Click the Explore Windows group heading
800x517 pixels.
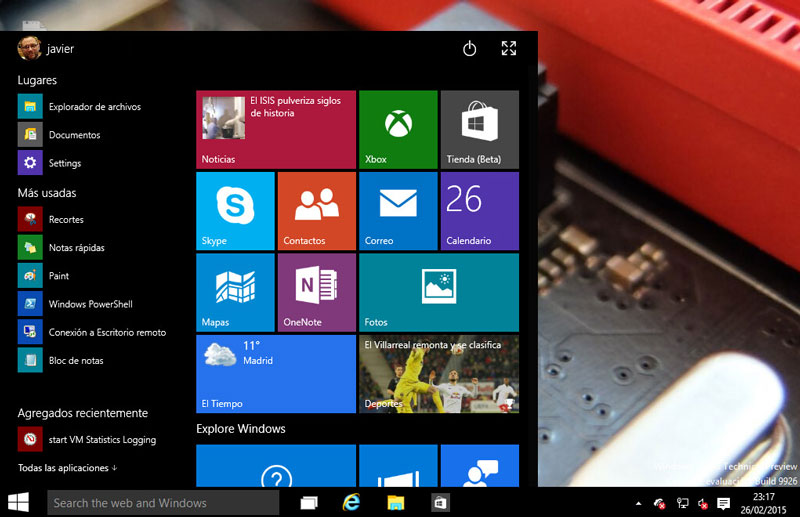click(241, 429)
